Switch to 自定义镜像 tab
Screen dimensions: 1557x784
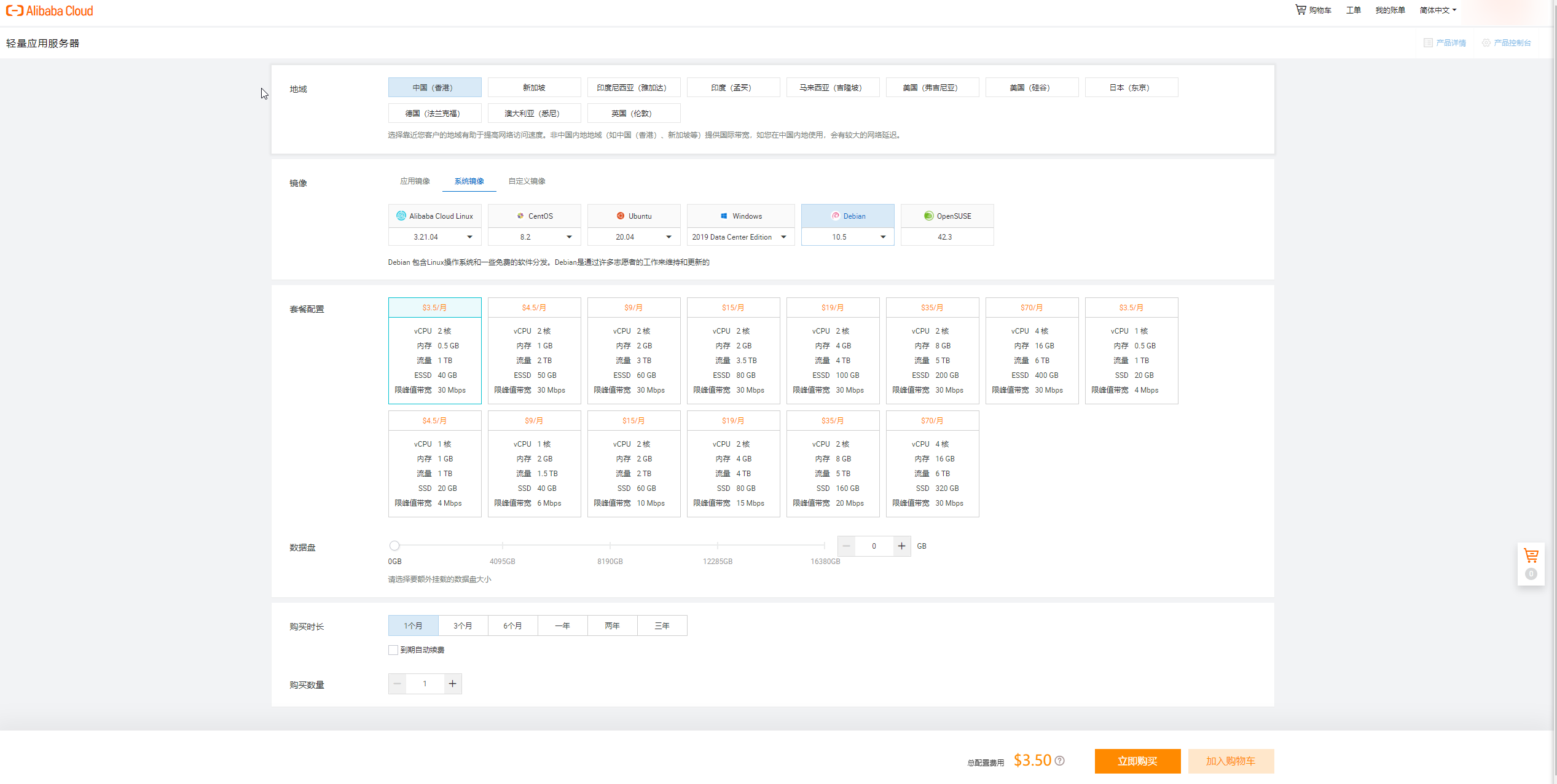[527, 181]
